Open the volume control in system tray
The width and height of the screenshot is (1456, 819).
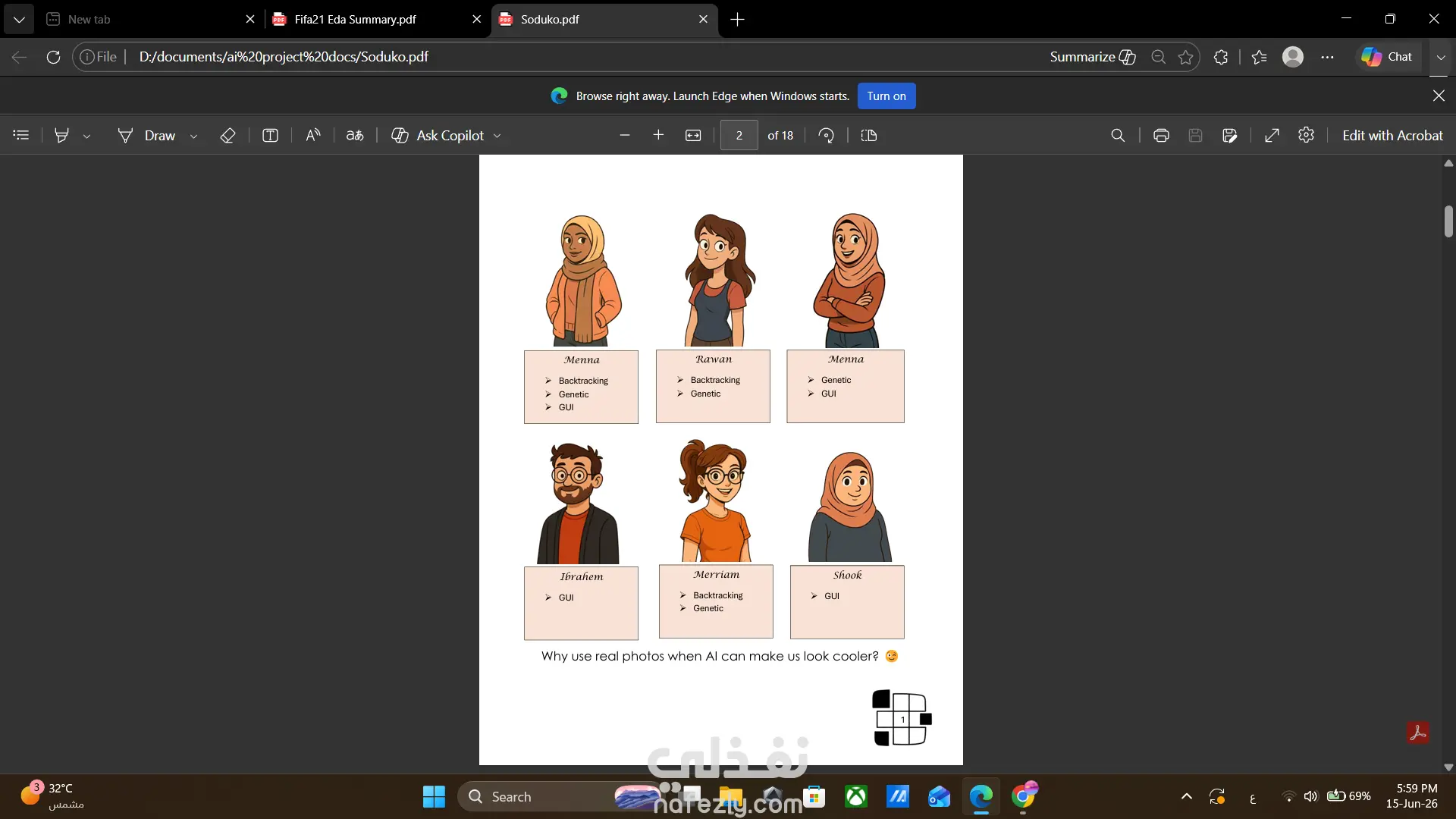(x=1310, y=796)
